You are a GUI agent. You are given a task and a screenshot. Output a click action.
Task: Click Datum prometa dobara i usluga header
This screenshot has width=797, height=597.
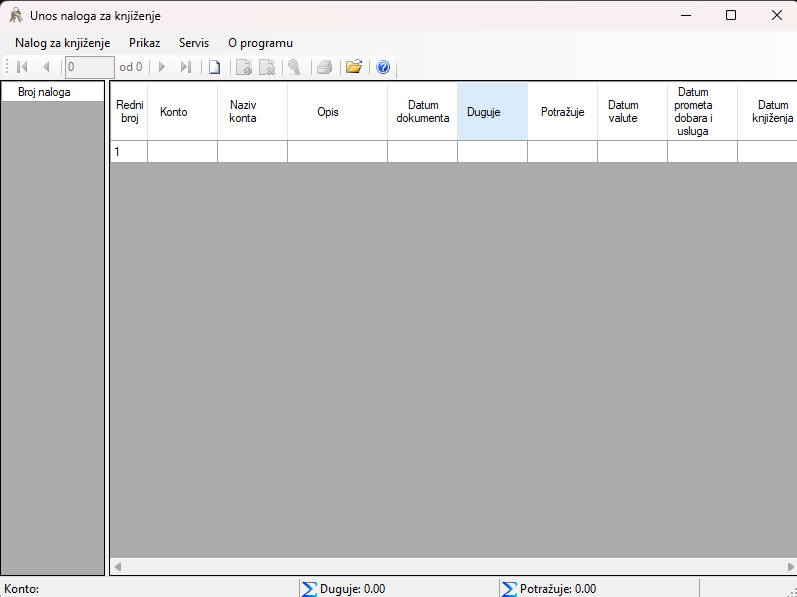pyautogui.click(x=702, y=112)
